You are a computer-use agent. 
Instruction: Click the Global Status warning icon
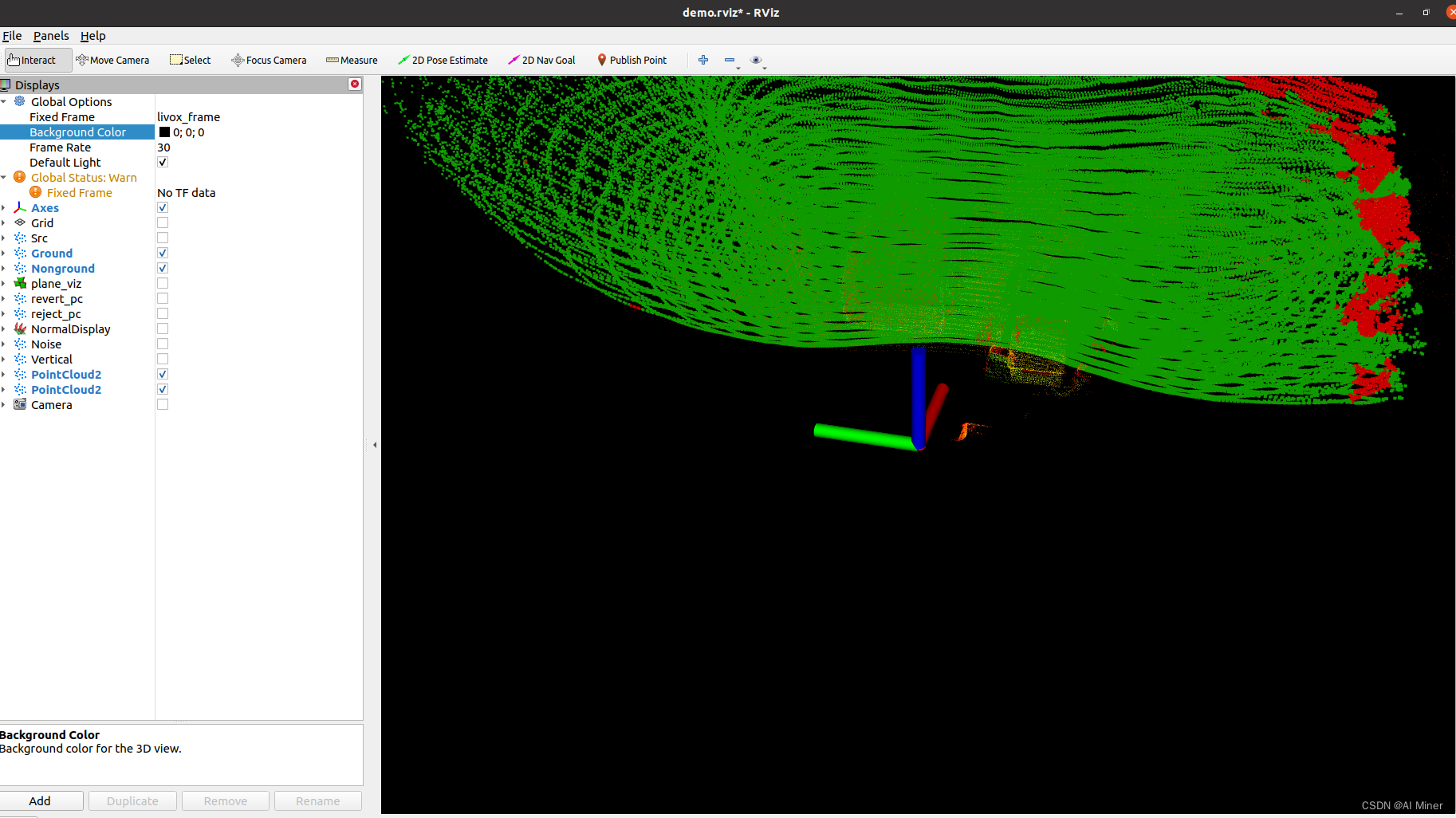tap(20, 177)
